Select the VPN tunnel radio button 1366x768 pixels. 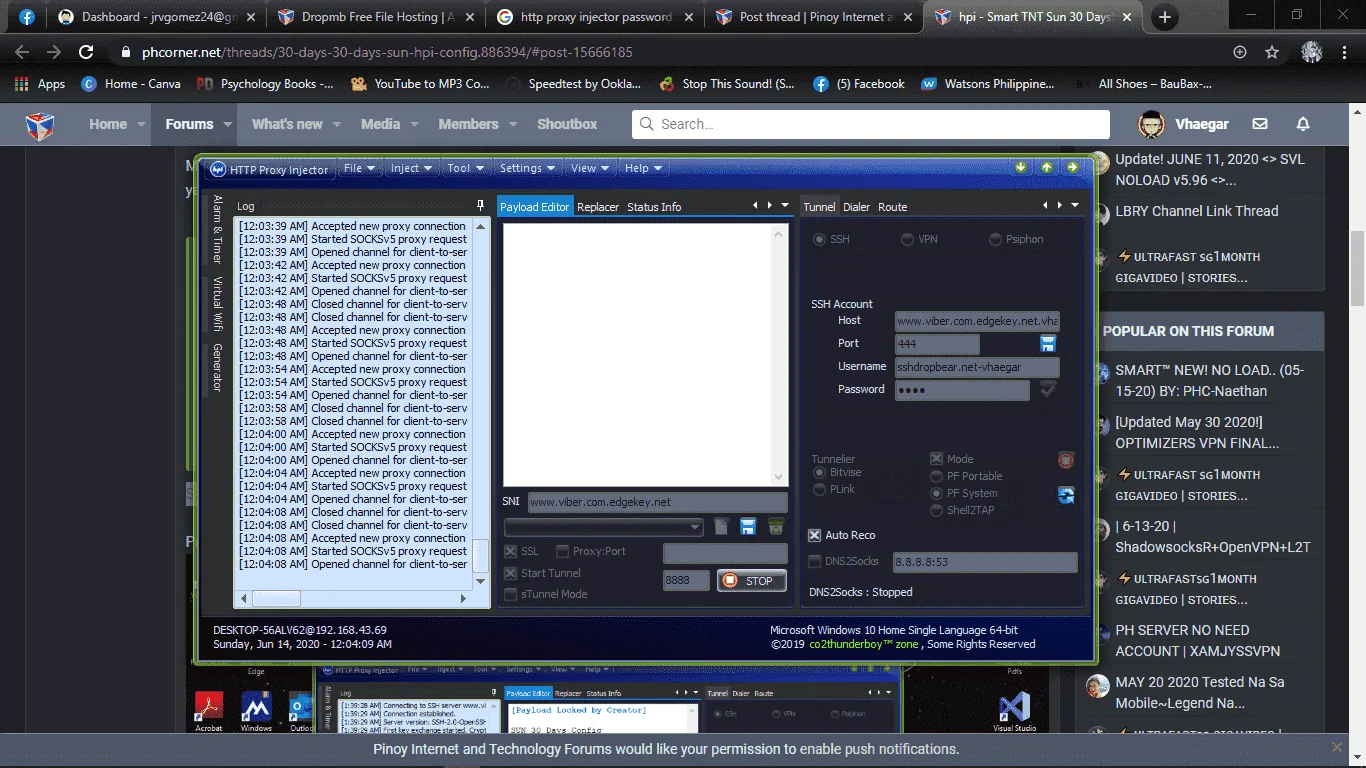coord(907,239)
